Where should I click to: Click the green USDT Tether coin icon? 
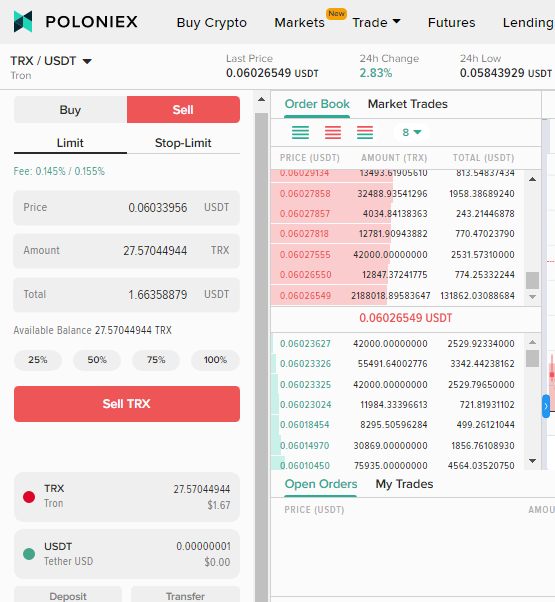point(29,554)
